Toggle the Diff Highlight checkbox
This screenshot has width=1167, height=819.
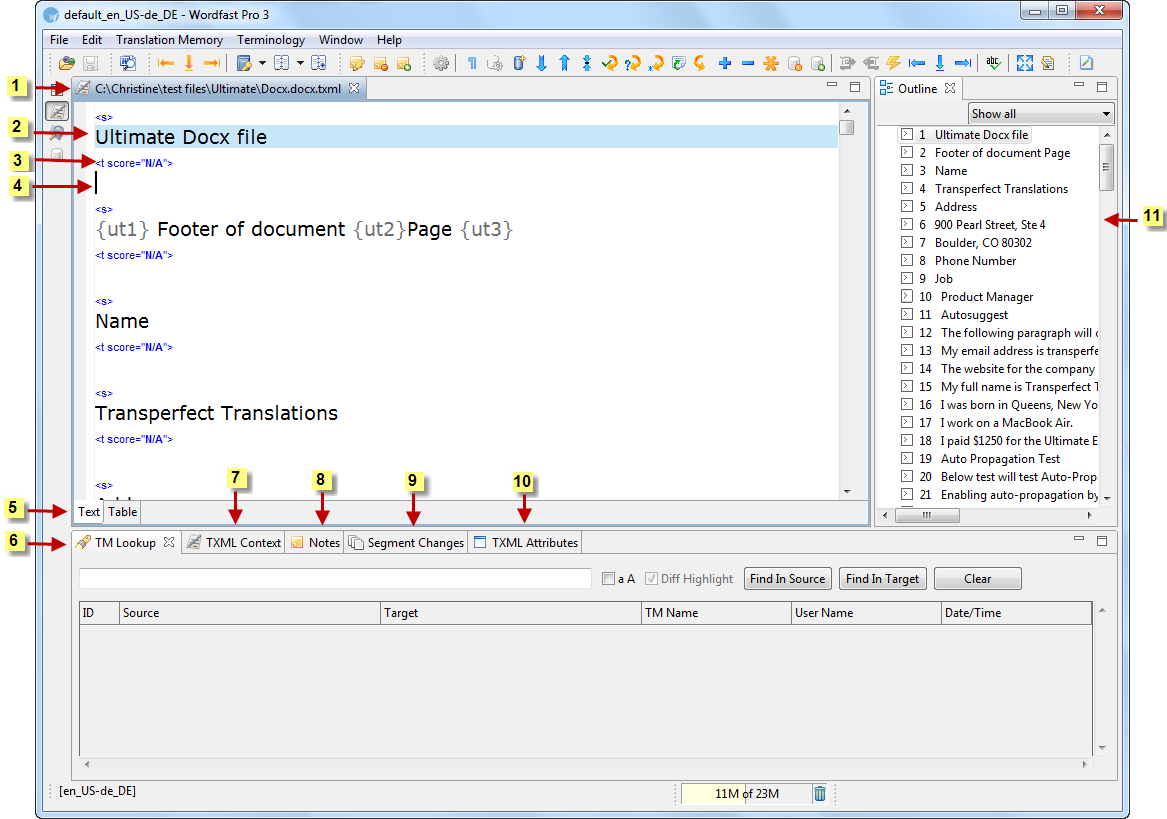pyautogui.click(x=651, y=579)
